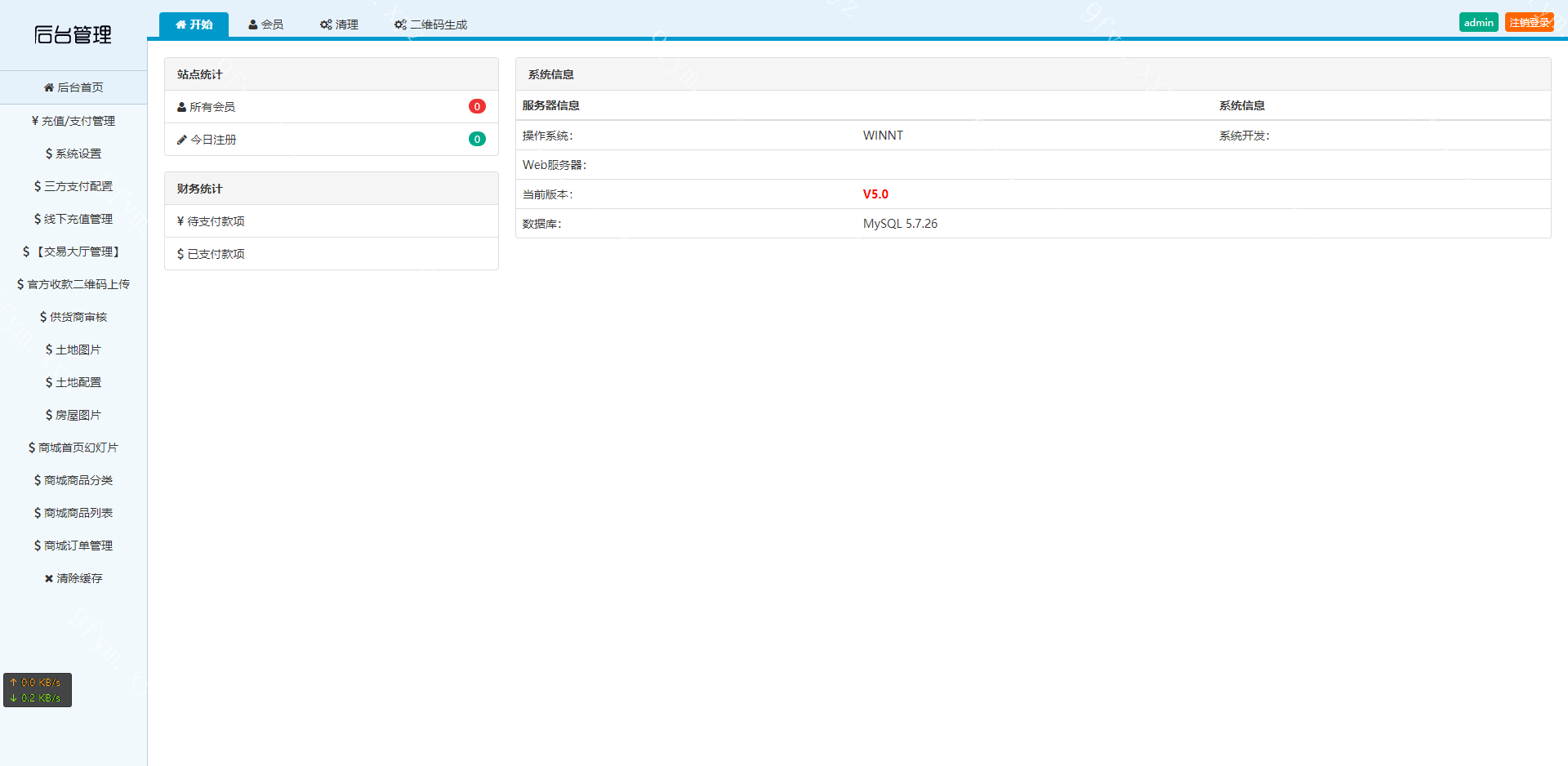Open 充值/支付管理 in the sidebar
The height and width of the screenshot is (766, 1568).
coord(73,121)
